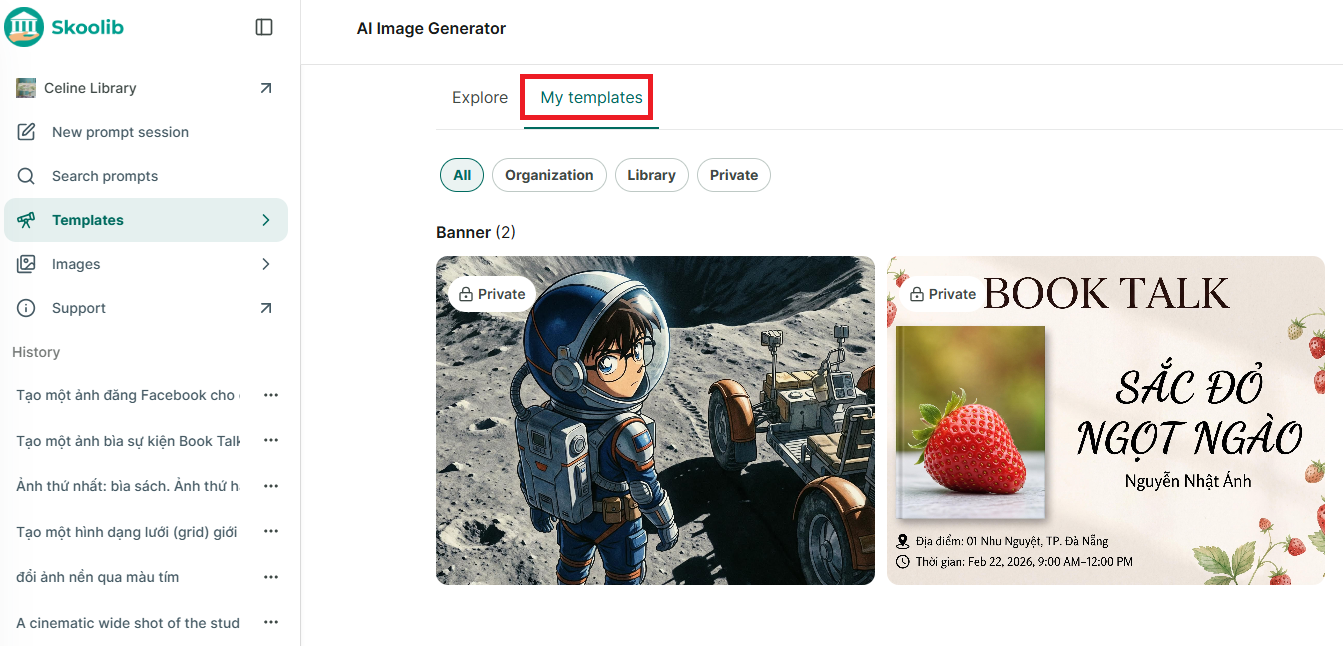Filter templates by Organization
This screenshot has height=646, width=1343.
pos(549,175)
